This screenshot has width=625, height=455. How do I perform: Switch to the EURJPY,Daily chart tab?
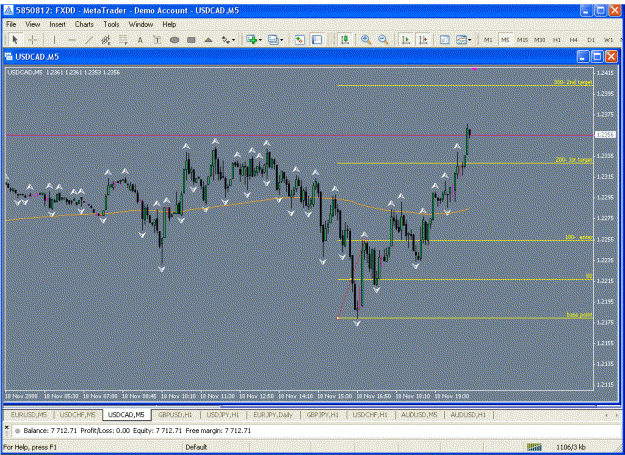tap(273, 415)
